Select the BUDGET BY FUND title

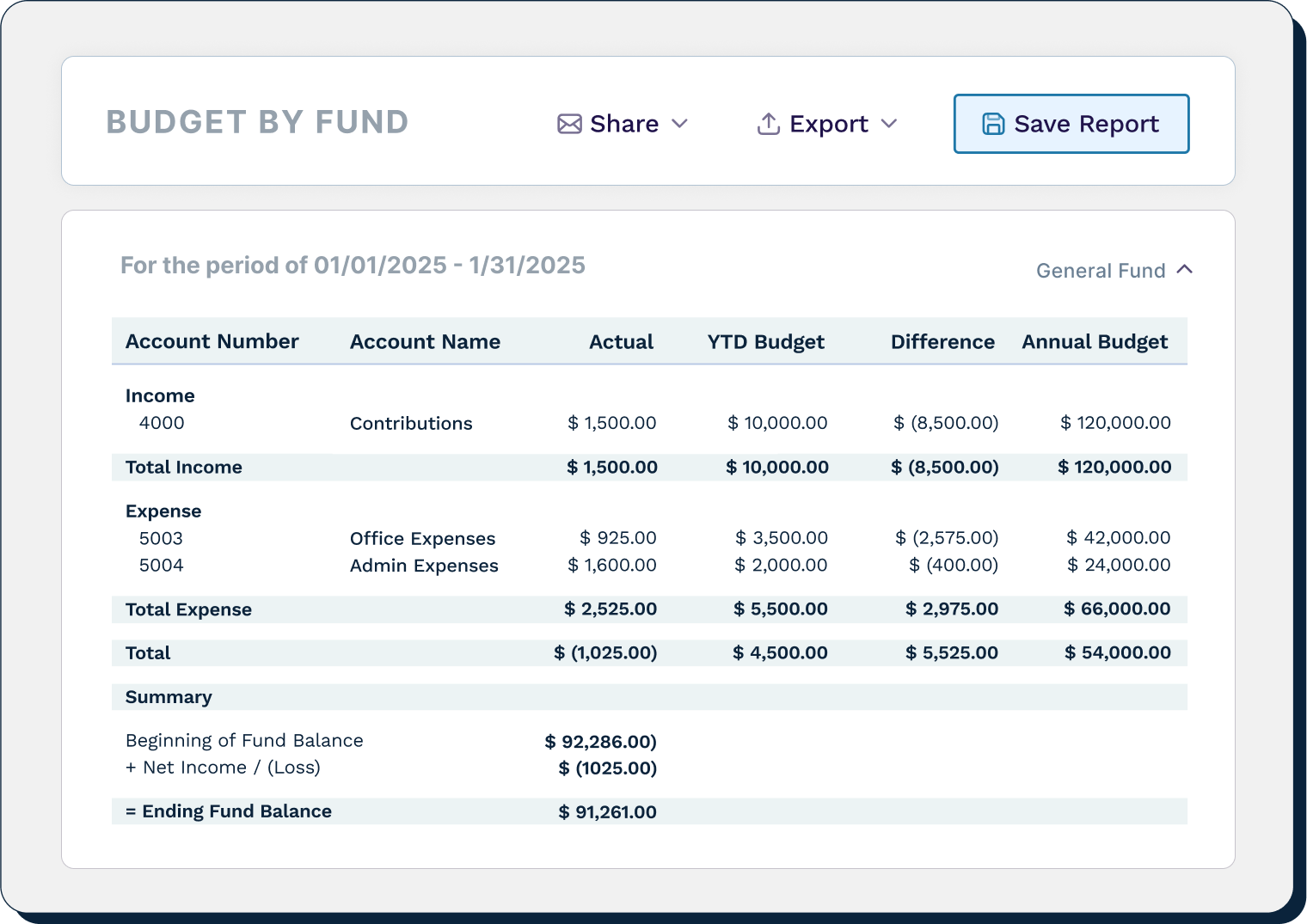click(256, 121)
